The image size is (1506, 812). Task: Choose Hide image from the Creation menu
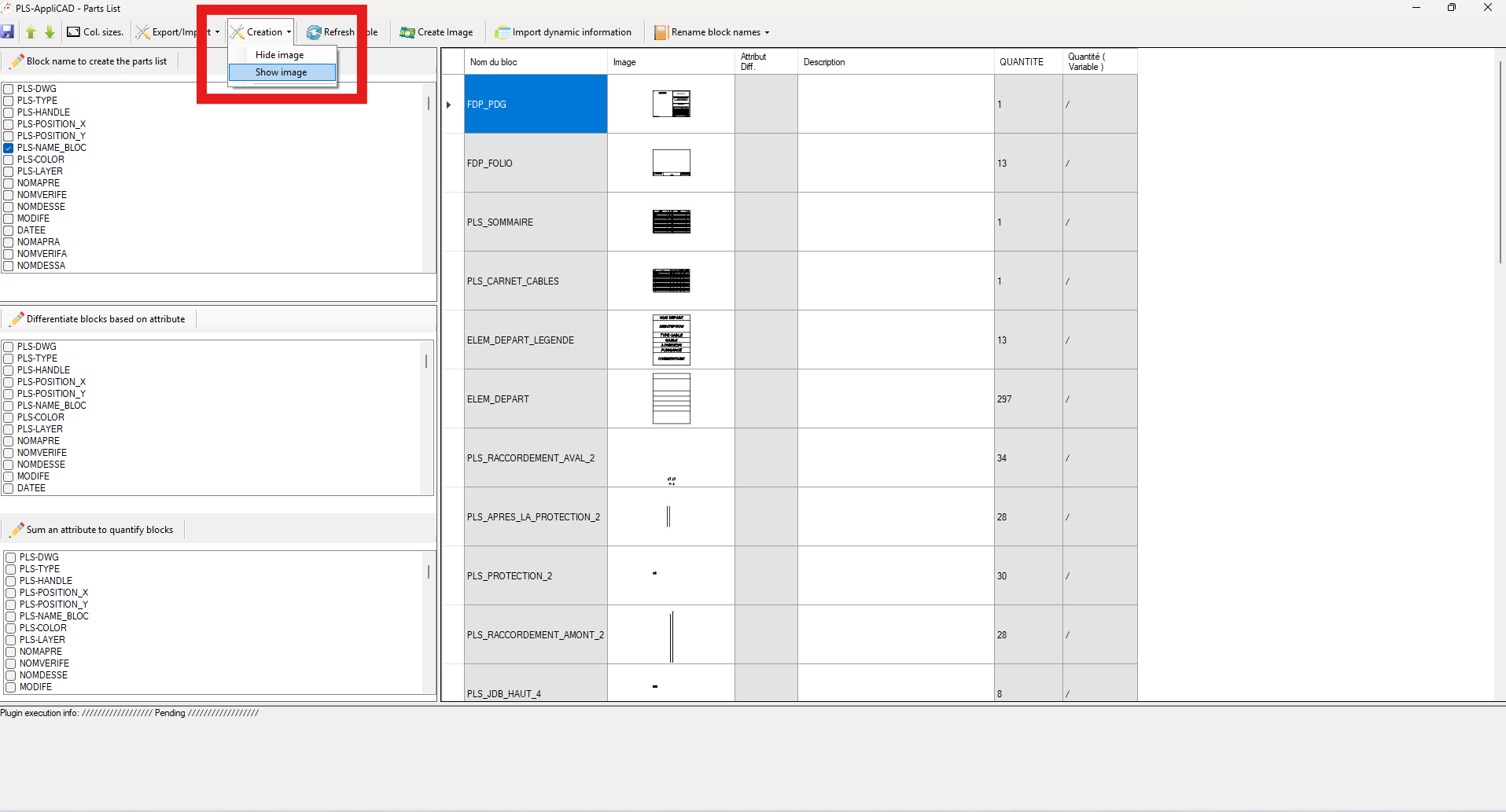[280, 55]
